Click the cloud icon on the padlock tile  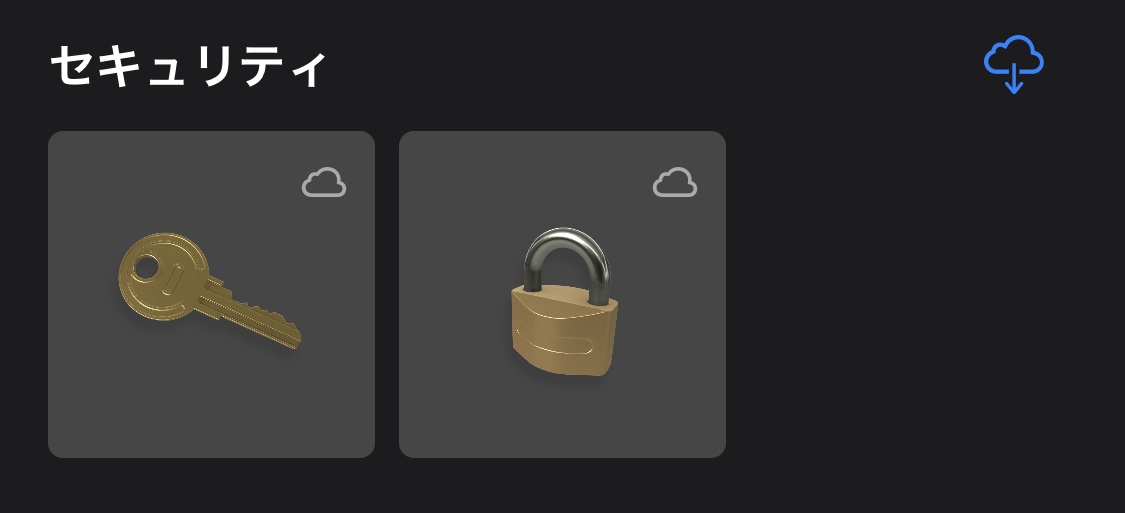[674, 182]
